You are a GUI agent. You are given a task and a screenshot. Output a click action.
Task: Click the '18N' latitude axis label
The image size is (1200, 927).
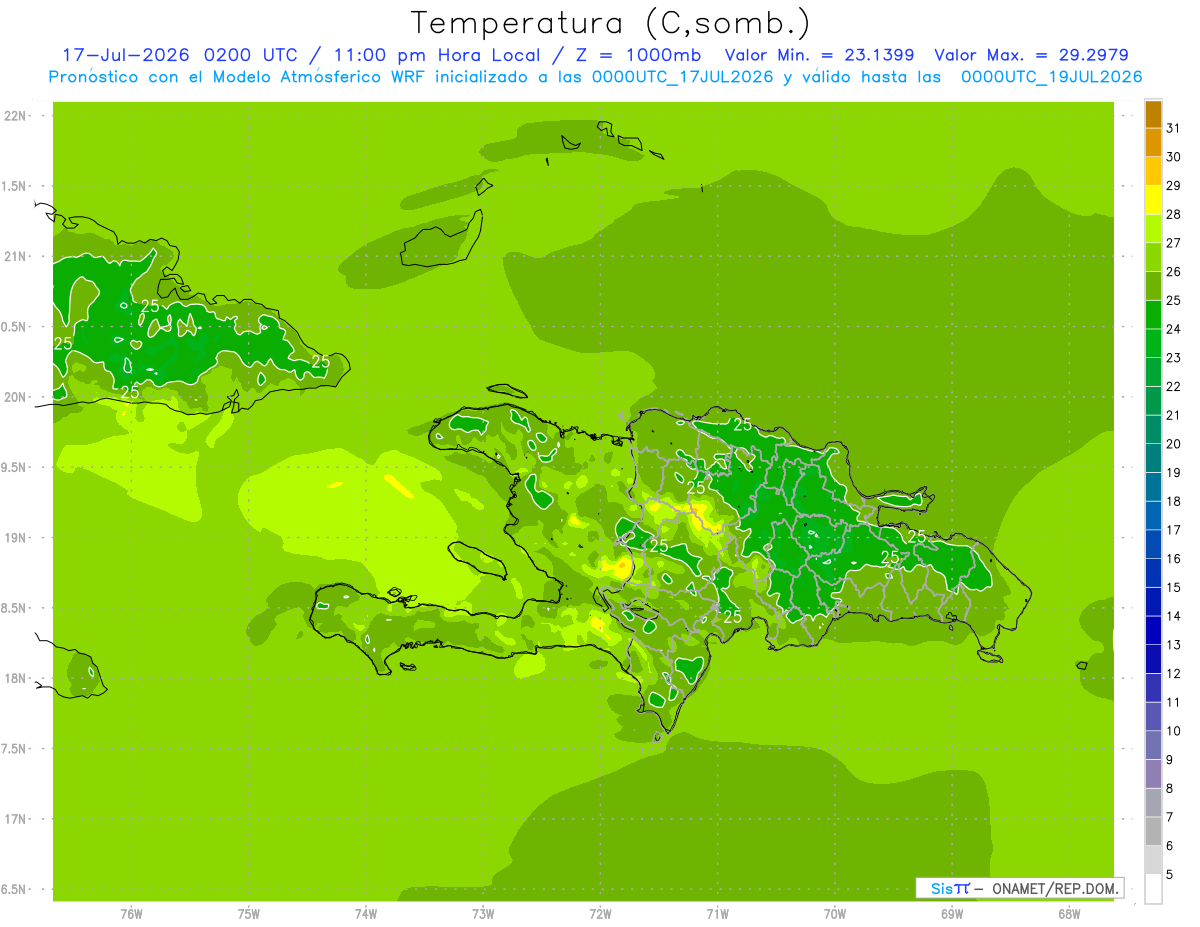14,678
